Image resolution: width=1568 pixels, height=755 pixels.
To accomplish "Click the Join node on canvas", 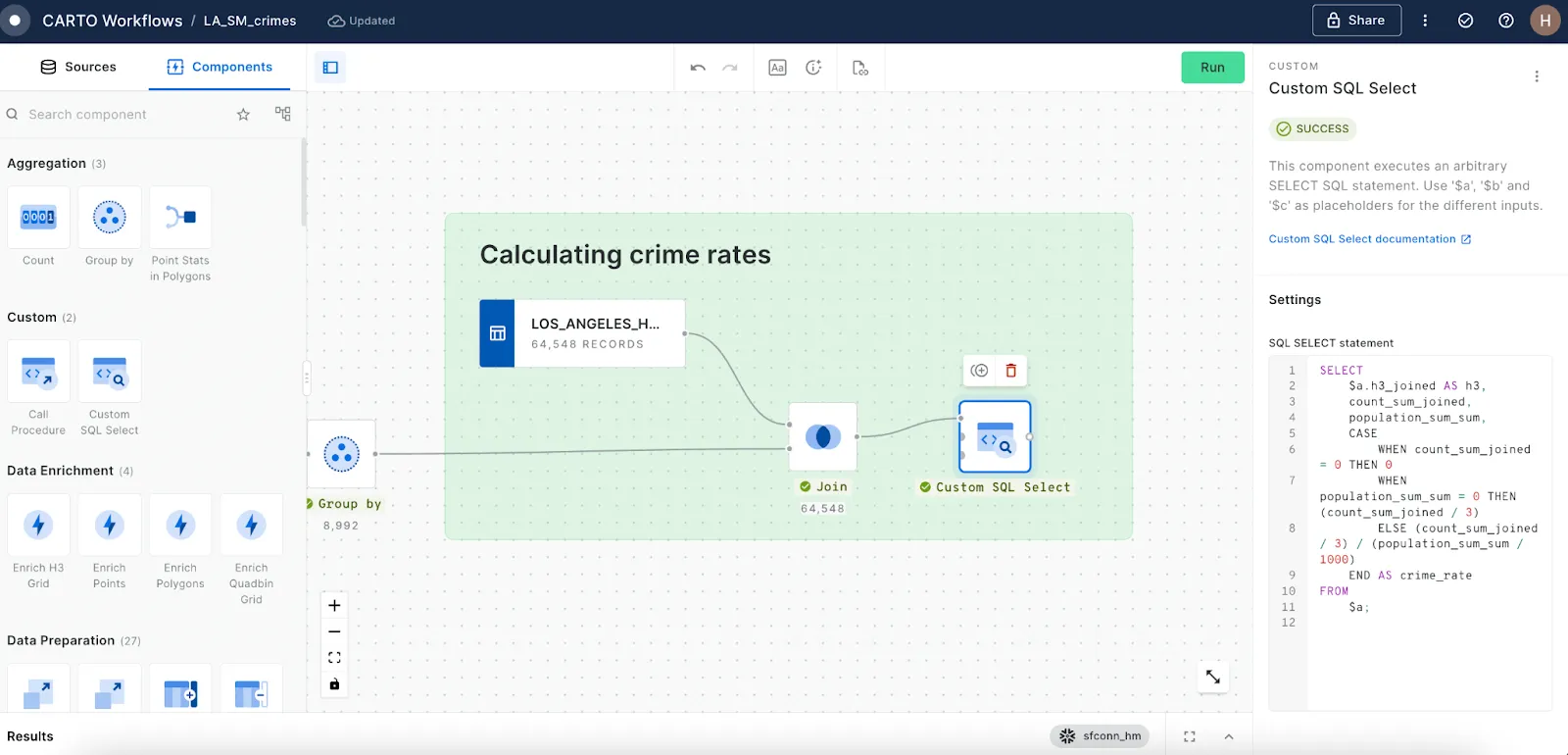I will coord(823,437).
